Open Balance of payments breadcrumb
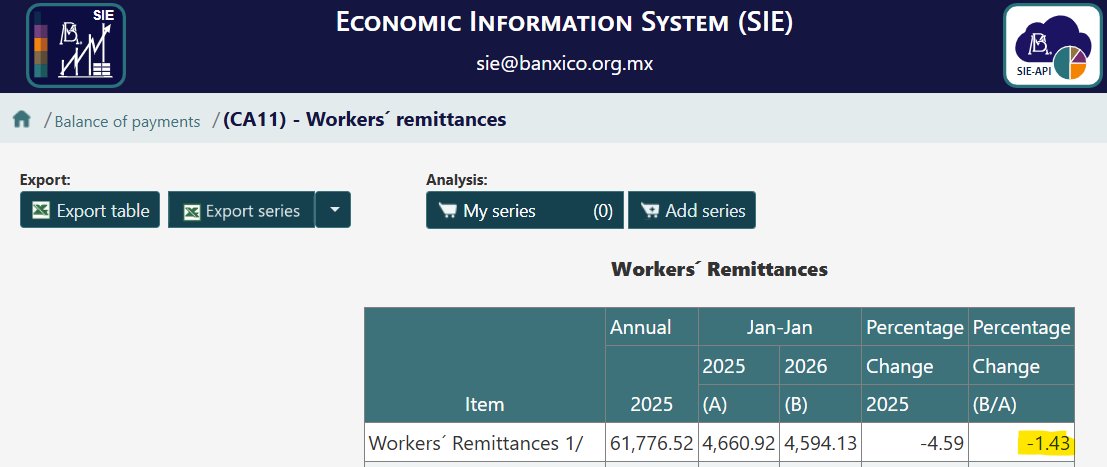The image size is (1107, 467). pos(127,122)
